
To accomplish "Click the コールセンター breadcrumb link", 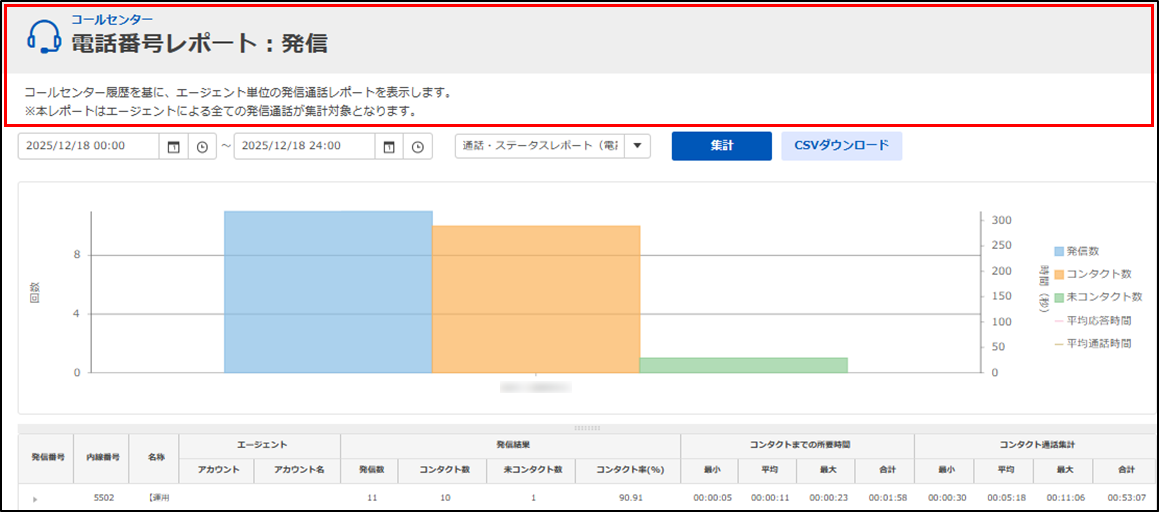I will pos(112,19).
